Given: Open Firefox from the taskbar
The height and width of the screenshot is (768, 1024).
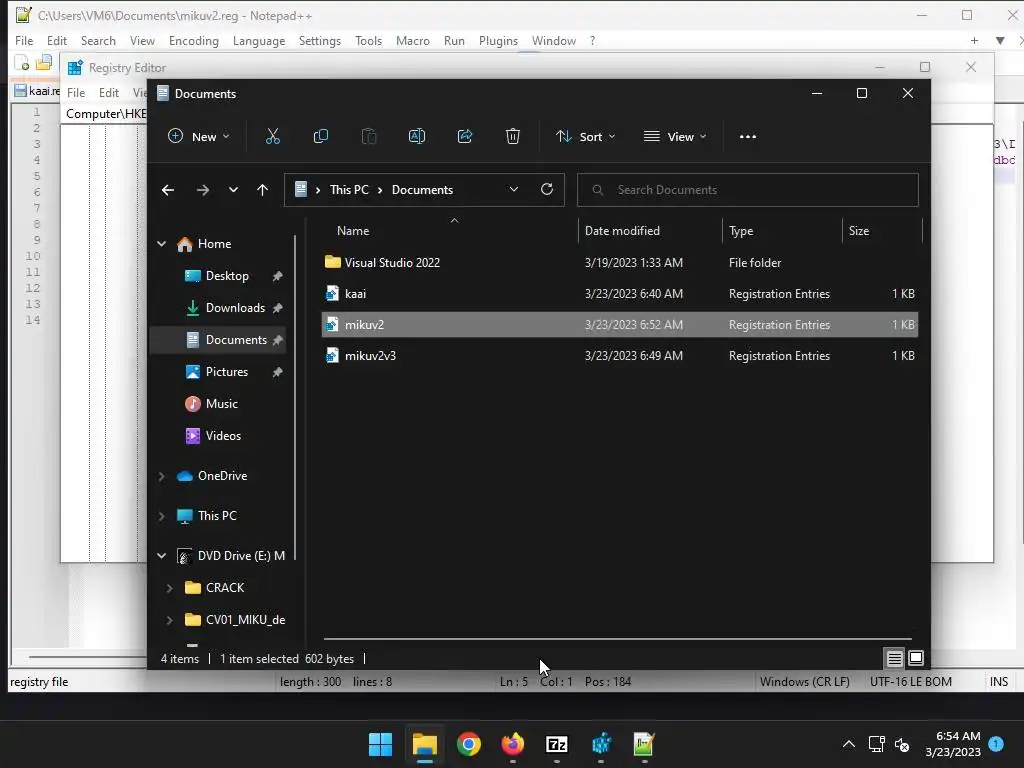Looking at the screenshot, I should [513, 744].
